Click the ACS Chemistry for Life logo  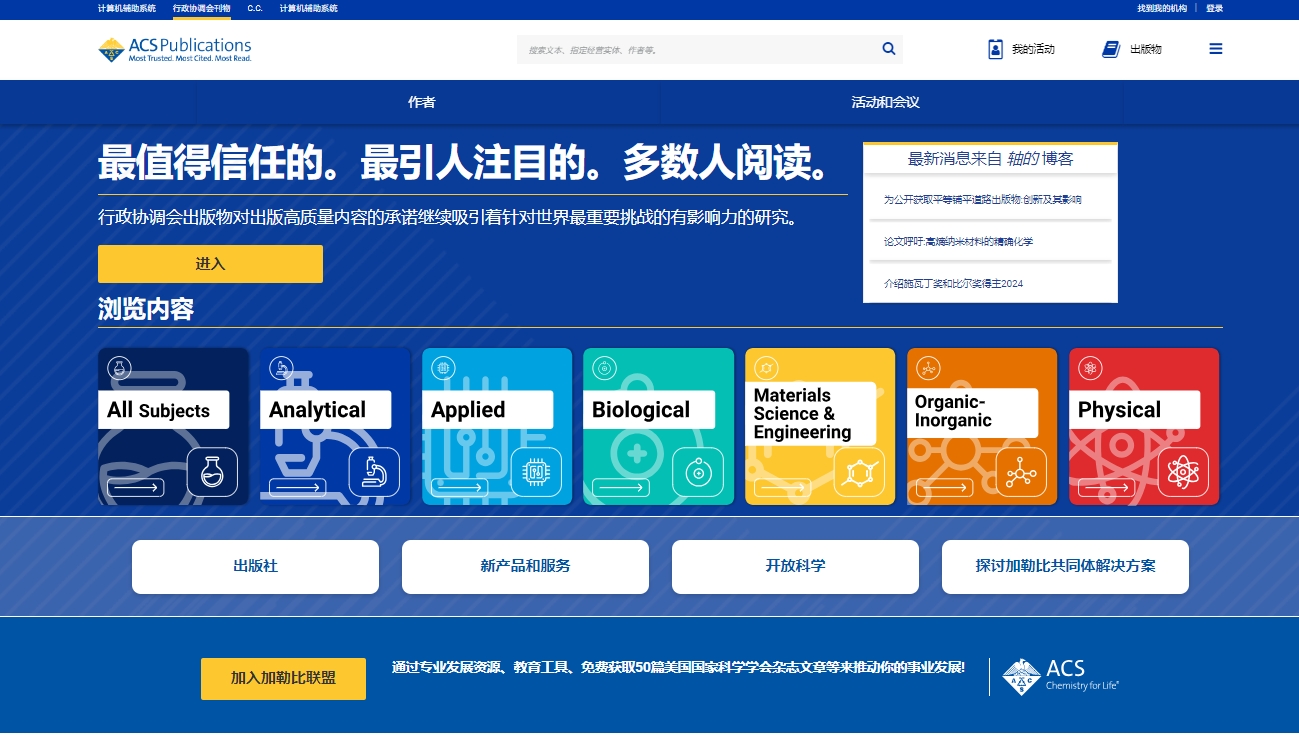coord(1060,676)
